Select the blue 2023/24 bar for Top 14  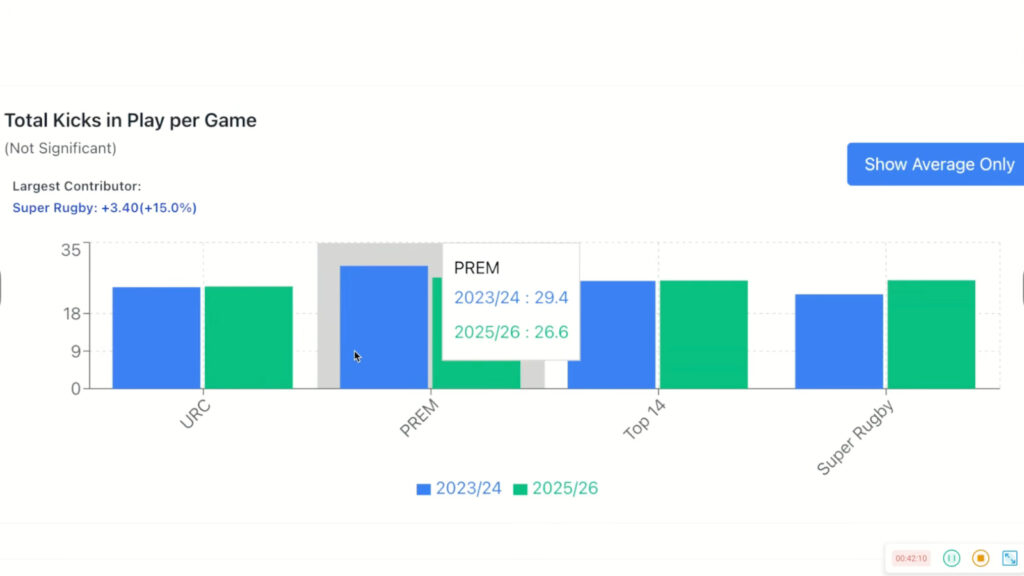coord(611,335)
